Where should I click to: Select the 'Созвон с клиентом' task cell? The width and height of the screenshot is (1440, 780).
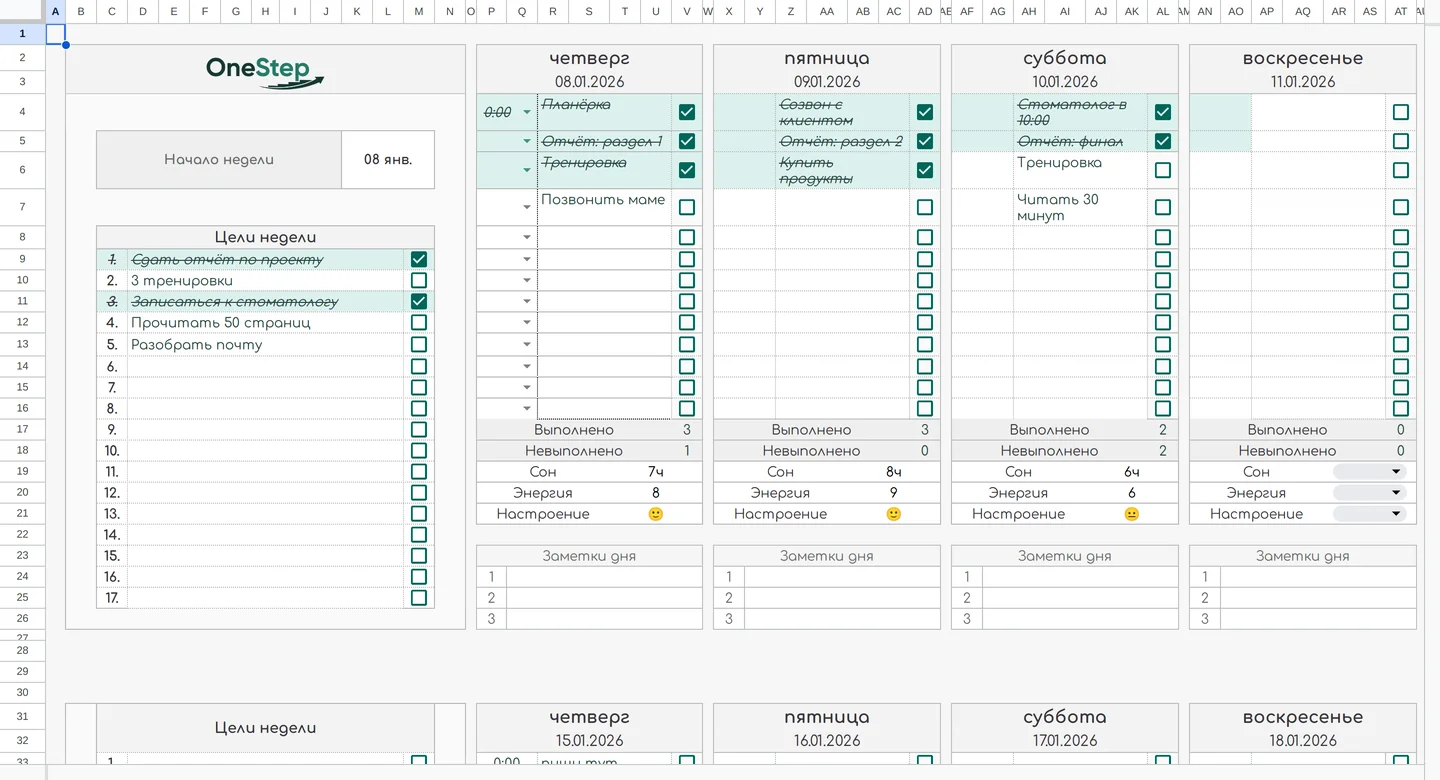[x=843, y=112]
